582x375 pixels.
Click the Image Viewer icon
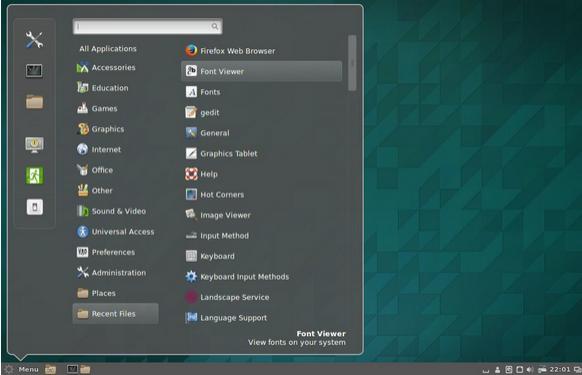(191, 215)
